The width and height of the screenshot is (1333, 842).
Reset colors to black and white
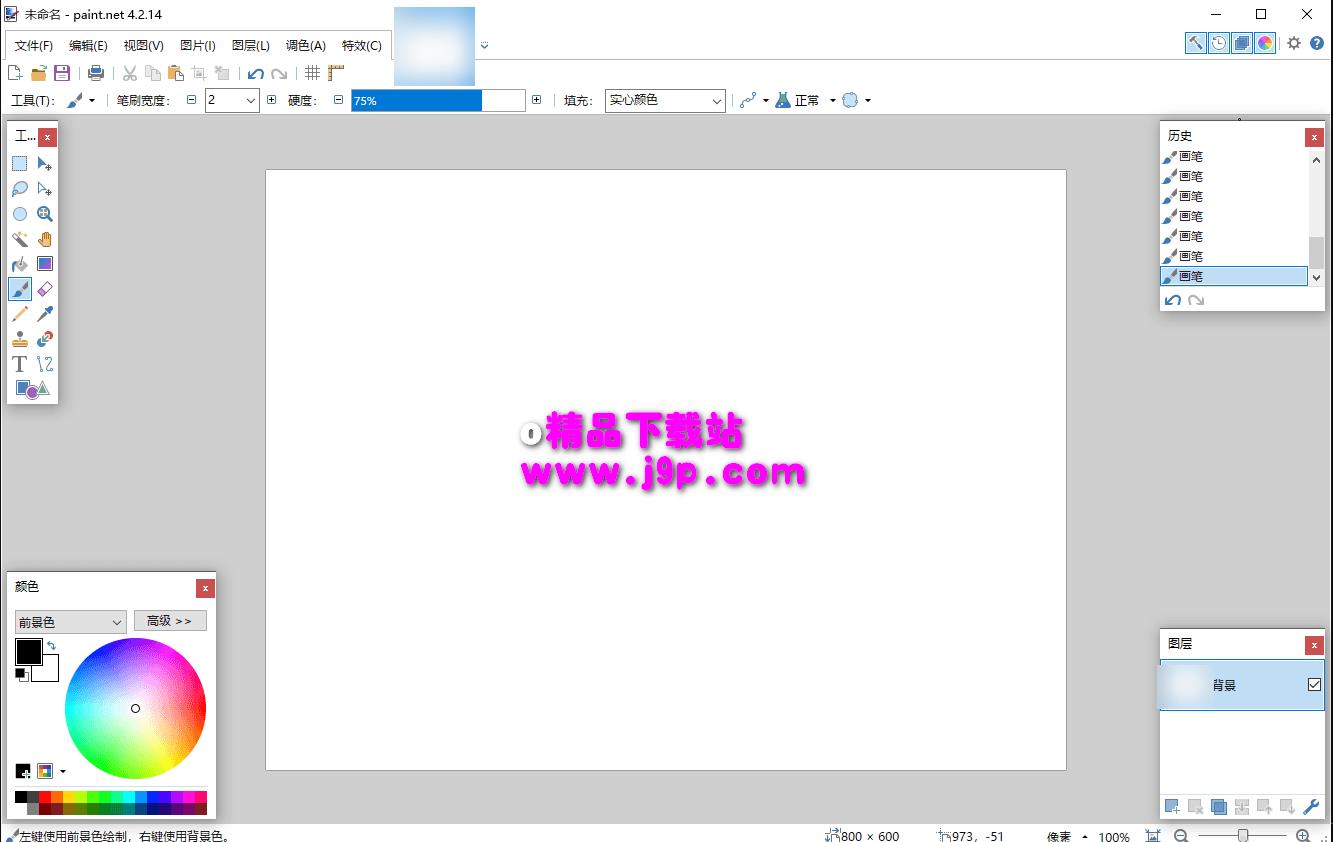21,675
